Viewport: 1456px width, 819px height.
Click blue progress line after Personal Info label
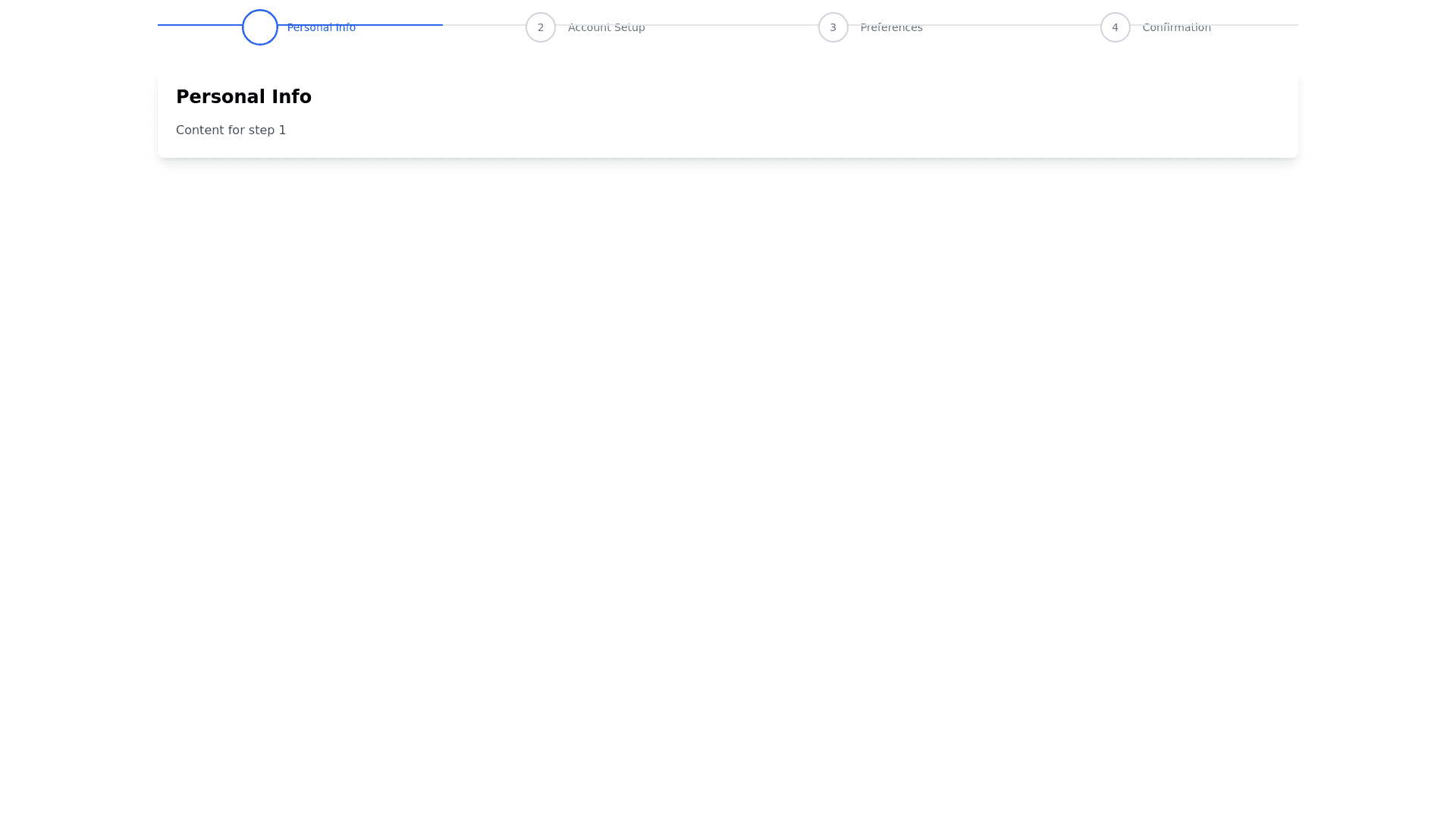(399, 25)
